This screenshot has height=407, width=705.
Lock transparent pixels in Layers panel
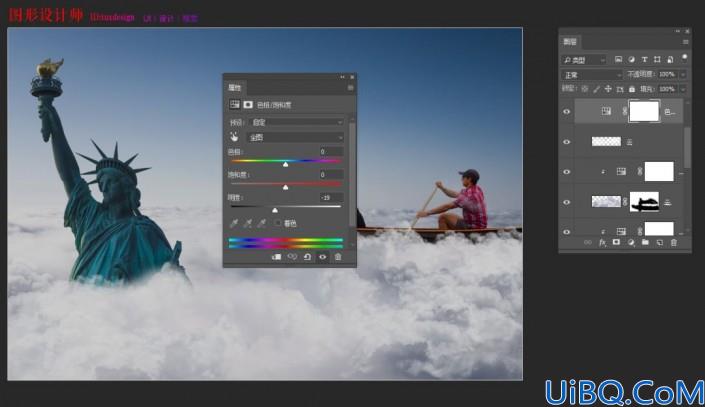(x=585, y=89)
